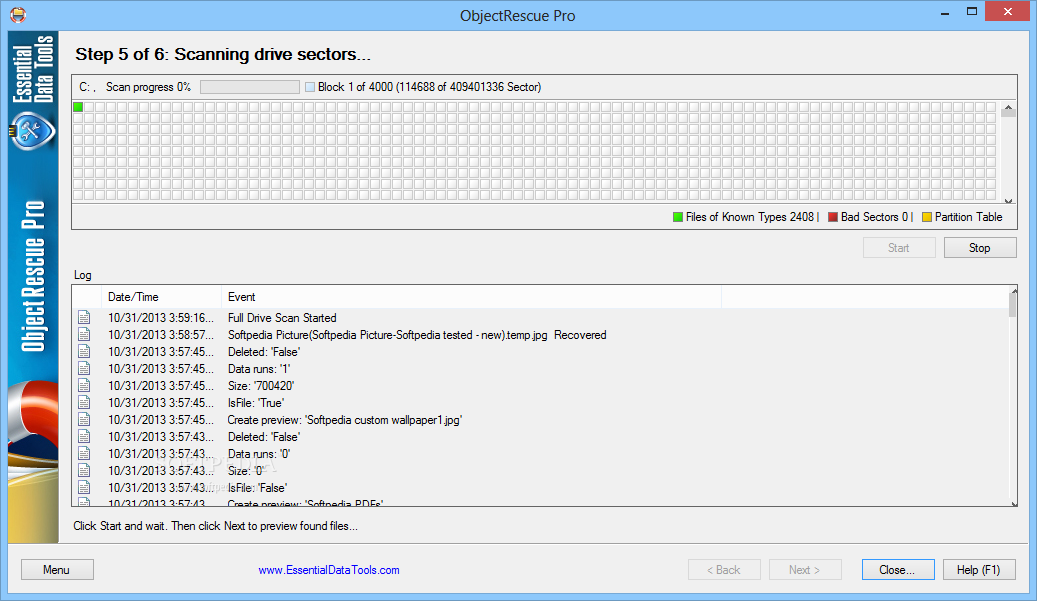The image size is (1037, 601).
Task: Click the 'Block 1 of 4000' status text
Action: 429,87
